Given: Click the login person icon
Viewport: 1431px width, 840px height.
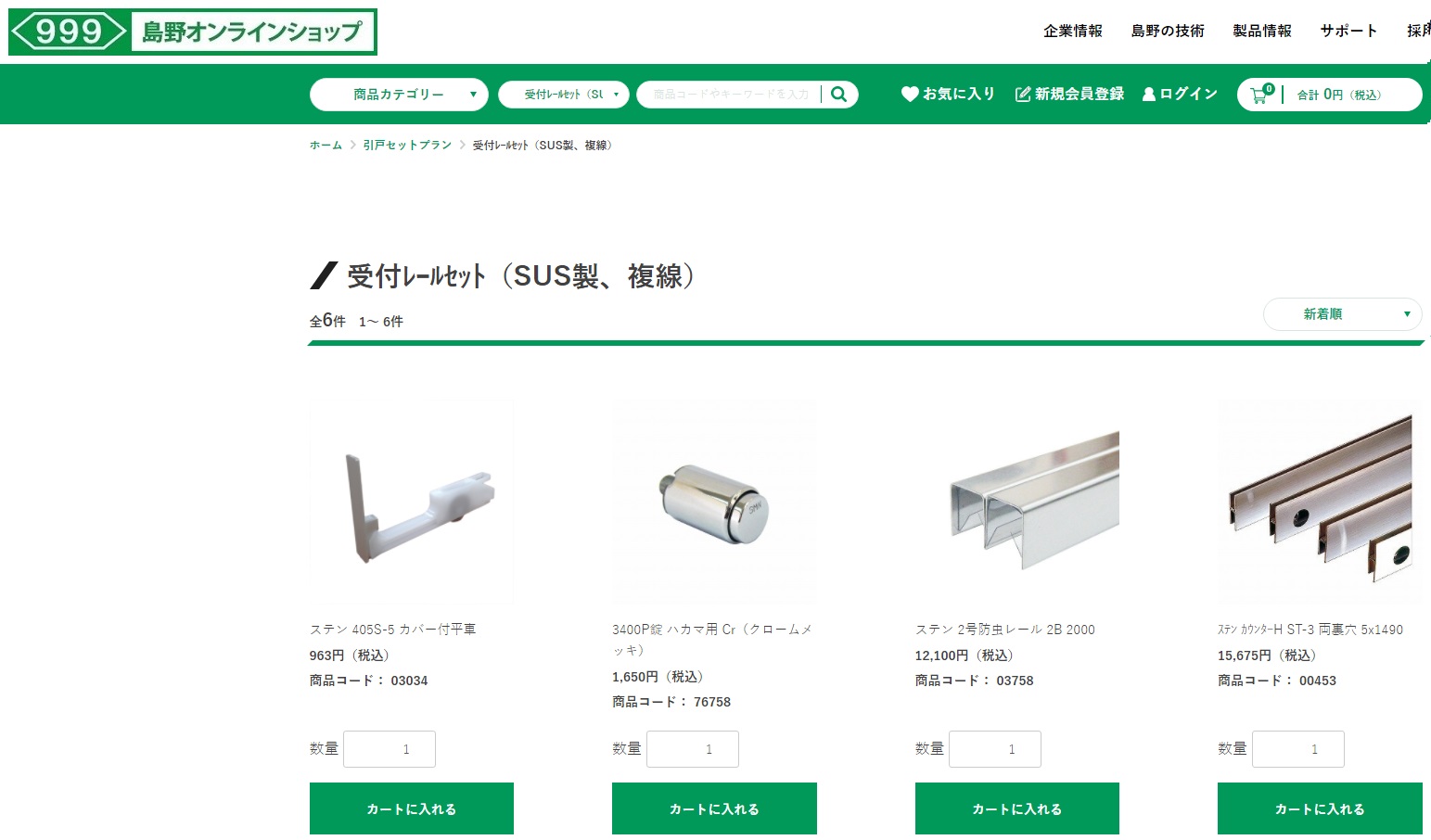Looking at the screenshot, I should (x=1149, y=94).
